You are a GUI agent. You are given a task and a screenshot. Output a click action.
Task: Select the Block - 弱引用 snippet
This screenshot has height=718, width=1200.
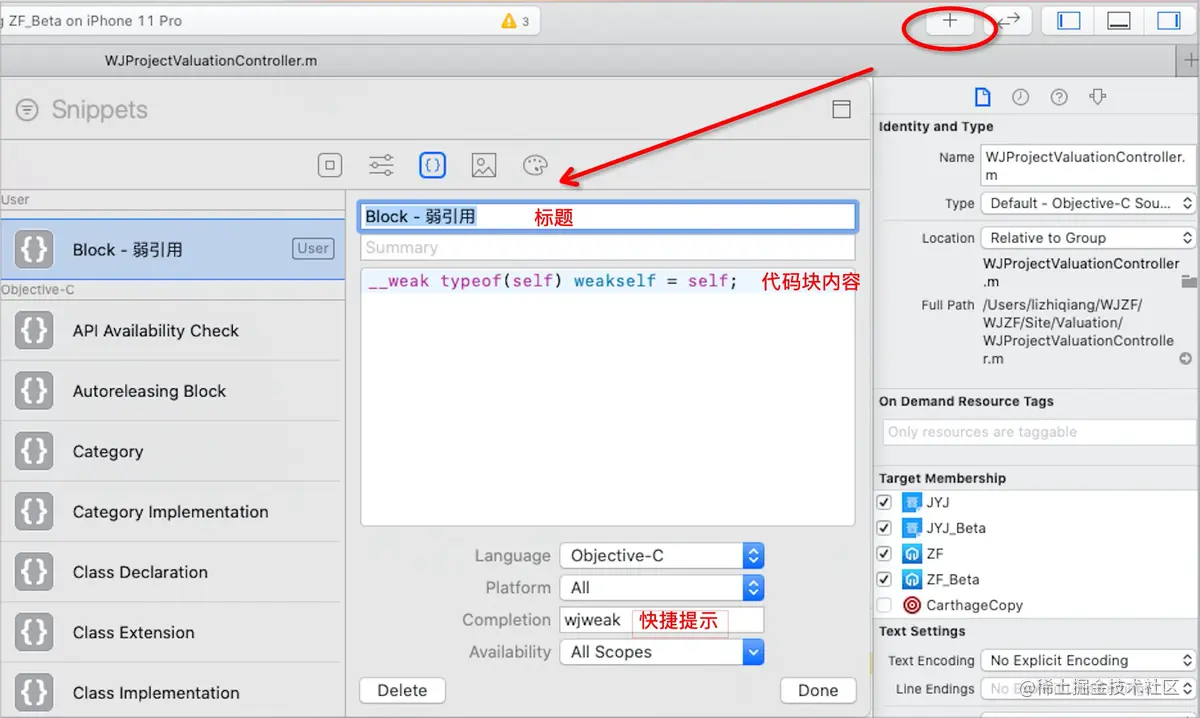pyautogui.click(x=172, y=250)
